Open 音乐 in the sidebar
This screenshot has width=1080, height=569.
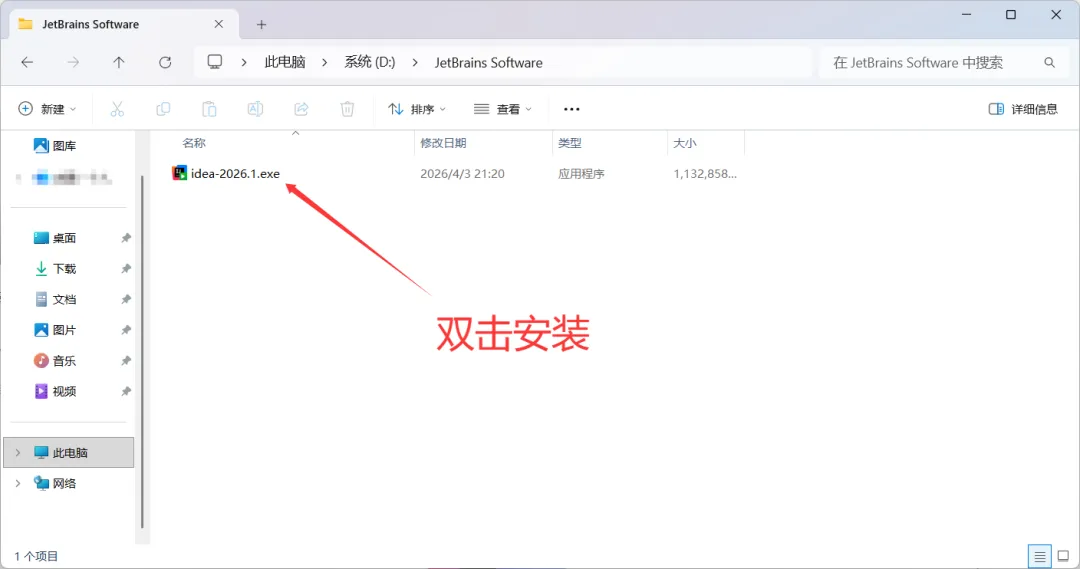coord(55,360)
